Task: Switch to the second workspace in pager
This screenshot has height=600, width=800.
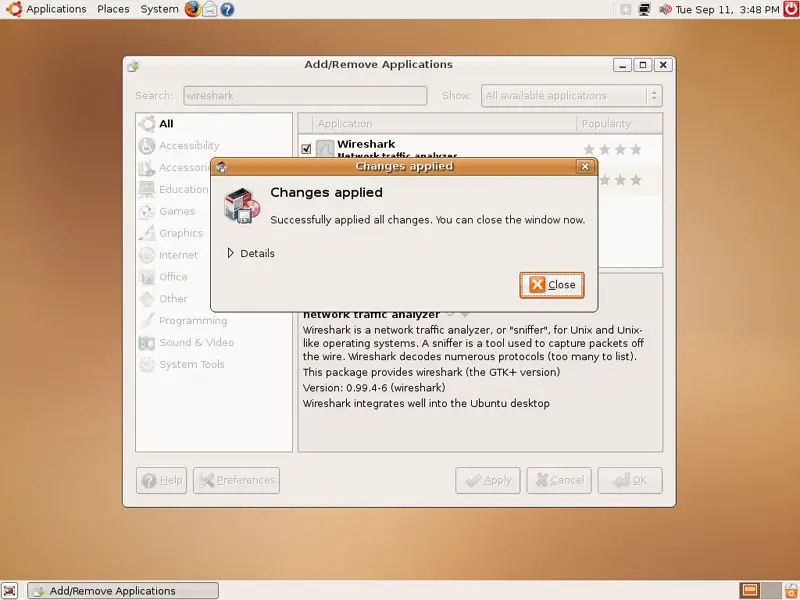Action: (x=771, y=590)
